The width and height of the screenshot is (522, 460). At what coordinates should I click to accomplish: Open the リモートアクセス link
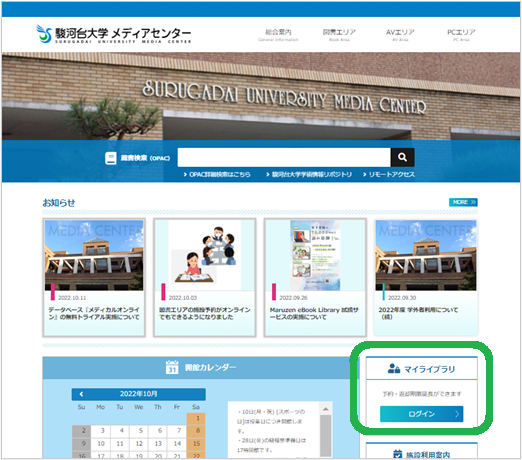click(x=389, y=174)
